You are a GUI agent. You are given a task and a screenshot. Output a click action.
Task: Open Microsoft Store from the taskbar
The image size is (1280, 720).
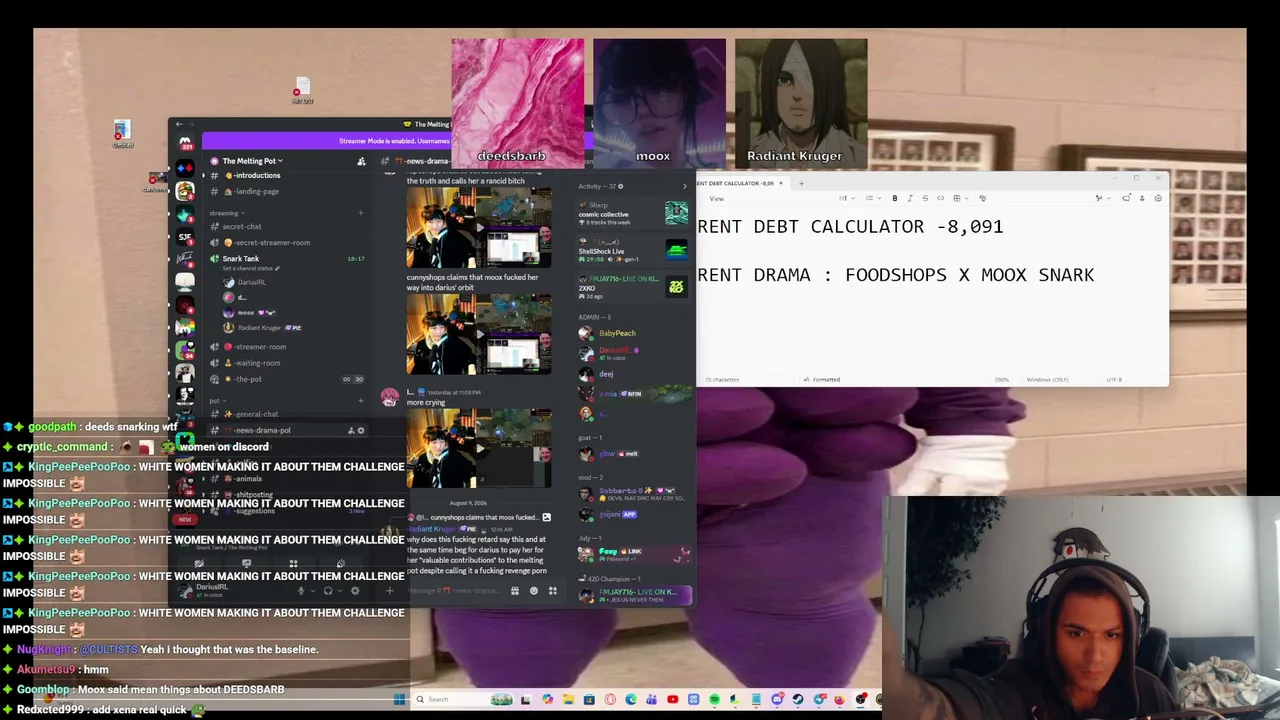point(589,700)
